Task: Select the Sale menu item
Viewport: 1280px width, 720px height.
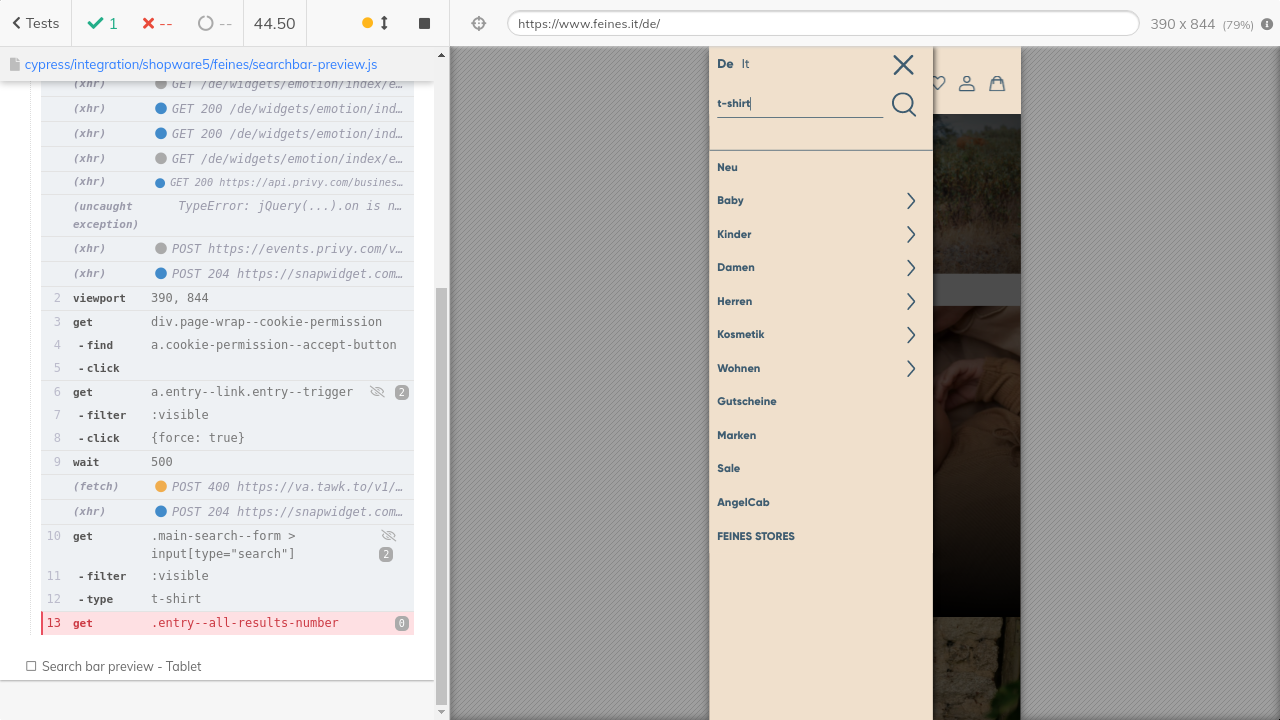Action: click(x=728, y=468)
